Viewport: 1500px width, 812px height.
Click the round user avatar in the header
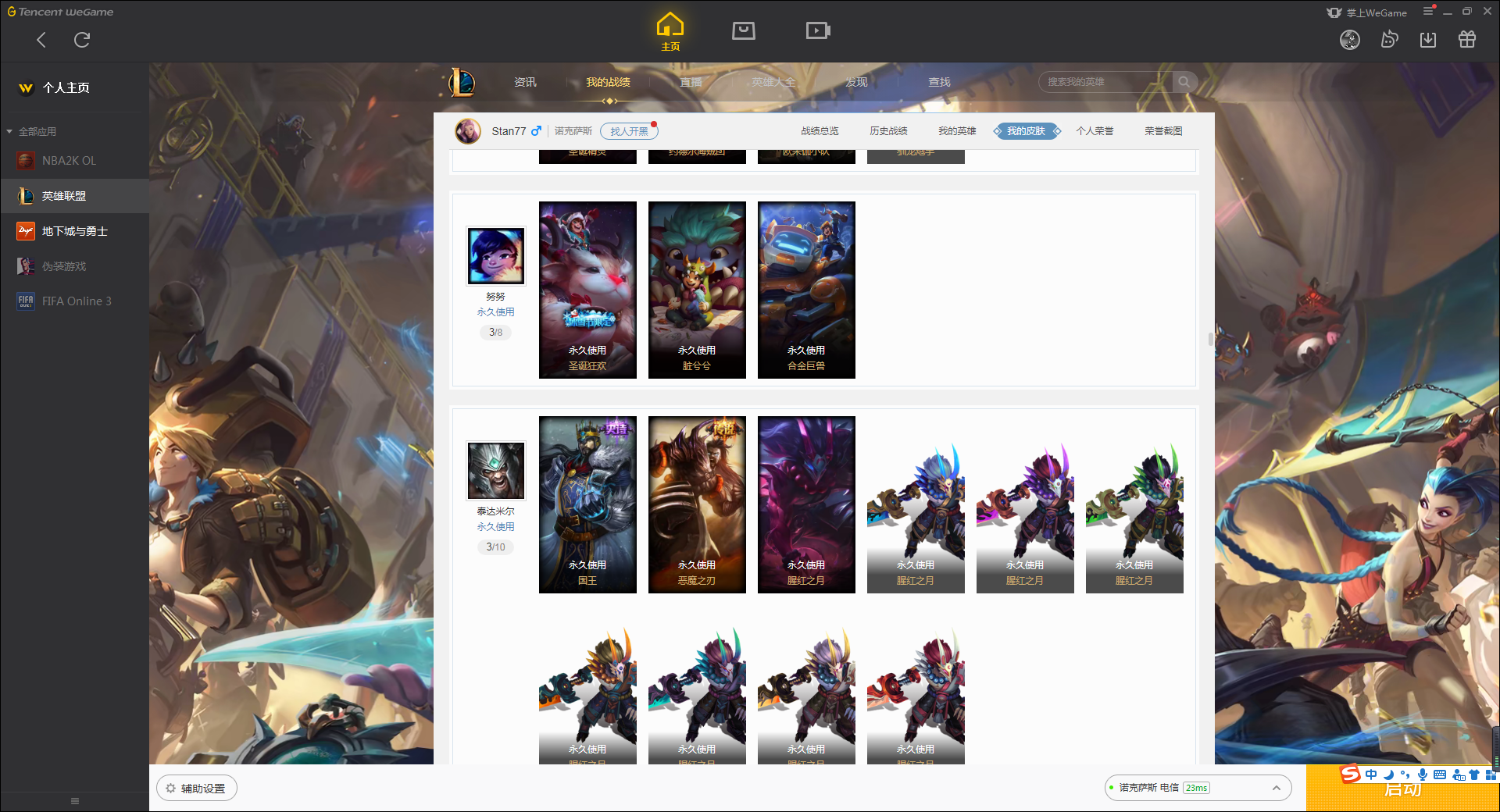pyautogui.click(x=1350, y=40)
